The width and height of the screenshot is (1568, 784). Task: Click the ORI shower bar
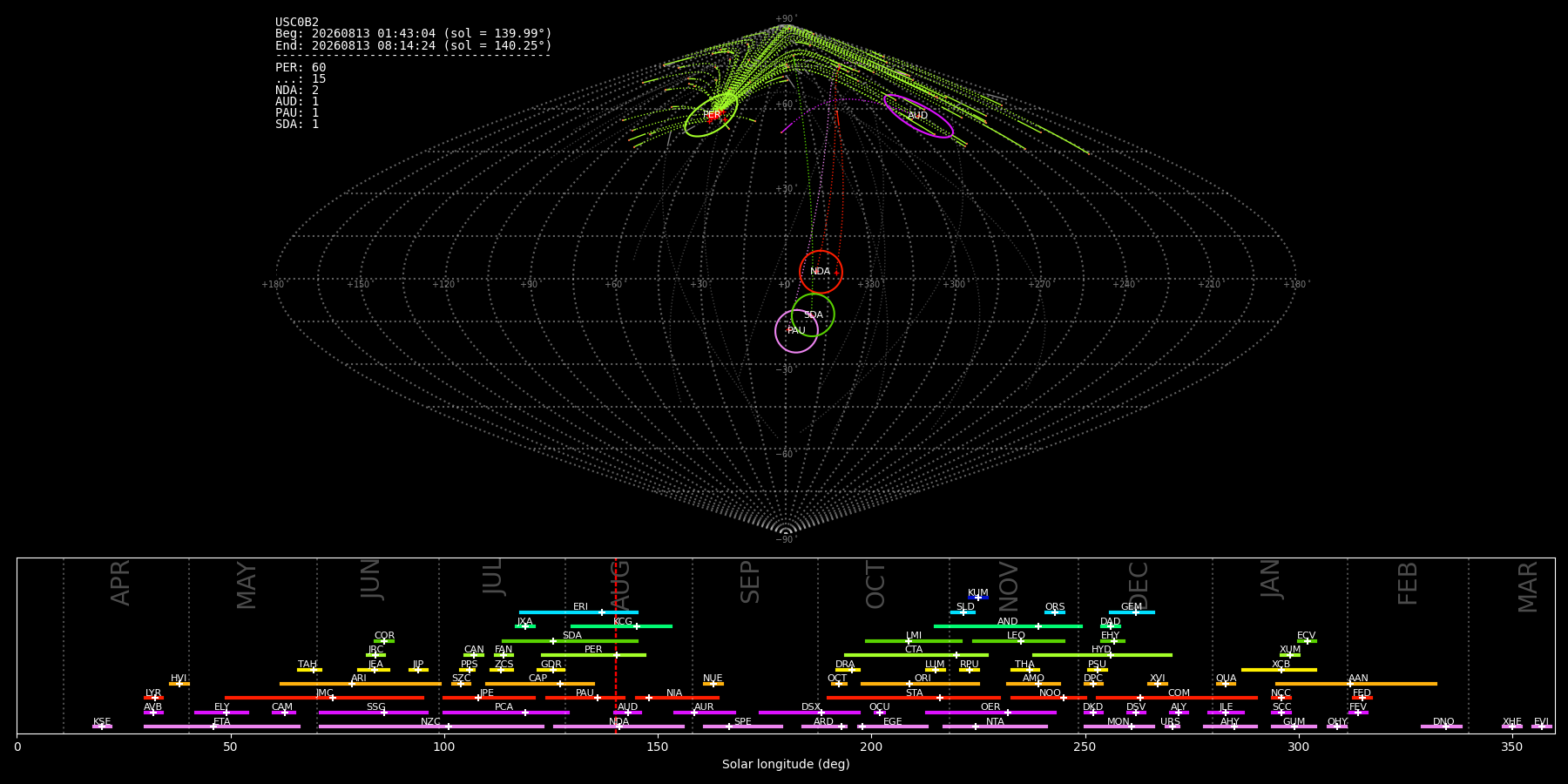click(920, 684)
